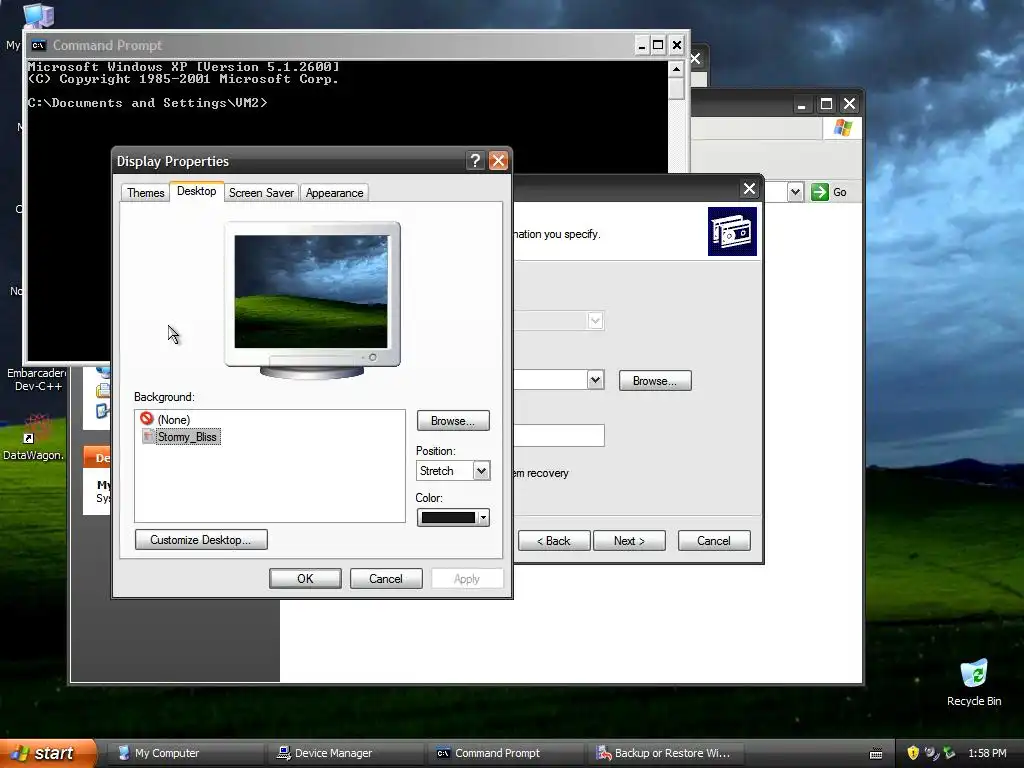Click Command Prompt title bar icon
Viewport: 1024px width, 768px height.
[x=39, y=45]
